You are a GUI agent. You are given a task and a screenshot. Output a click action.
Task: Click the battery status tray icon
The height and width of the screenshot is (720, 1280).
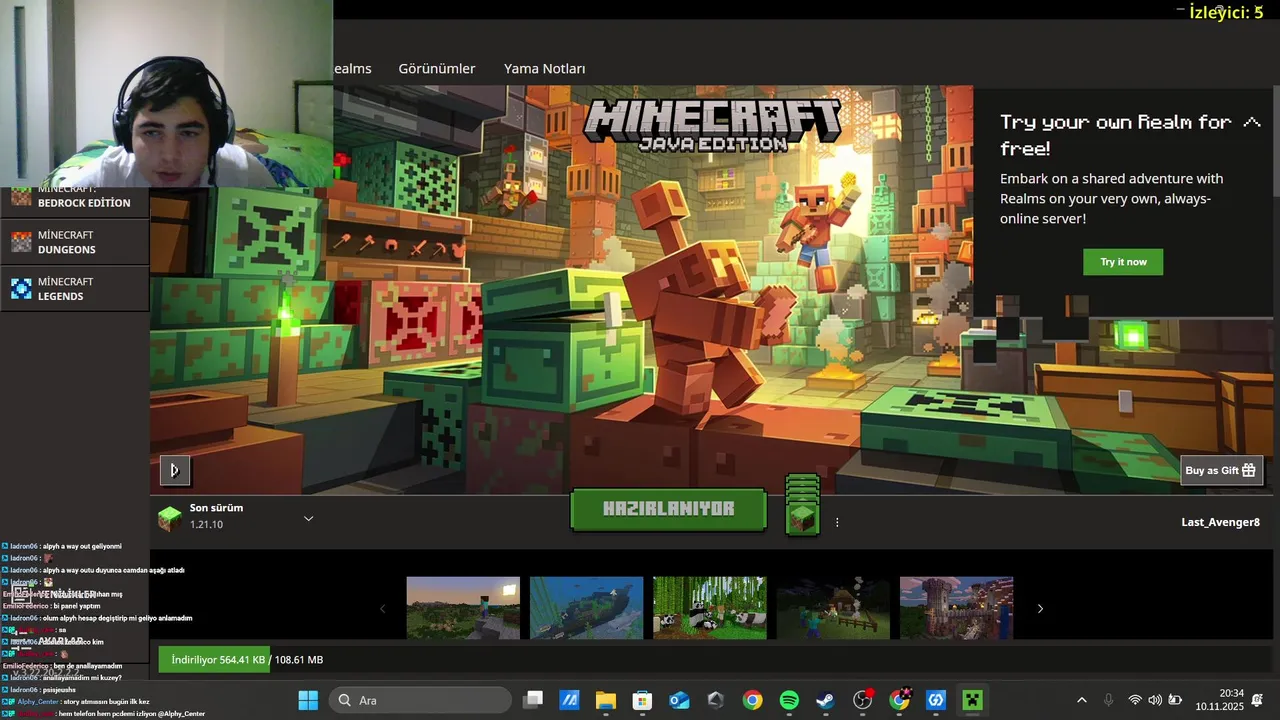(1175, 700)
